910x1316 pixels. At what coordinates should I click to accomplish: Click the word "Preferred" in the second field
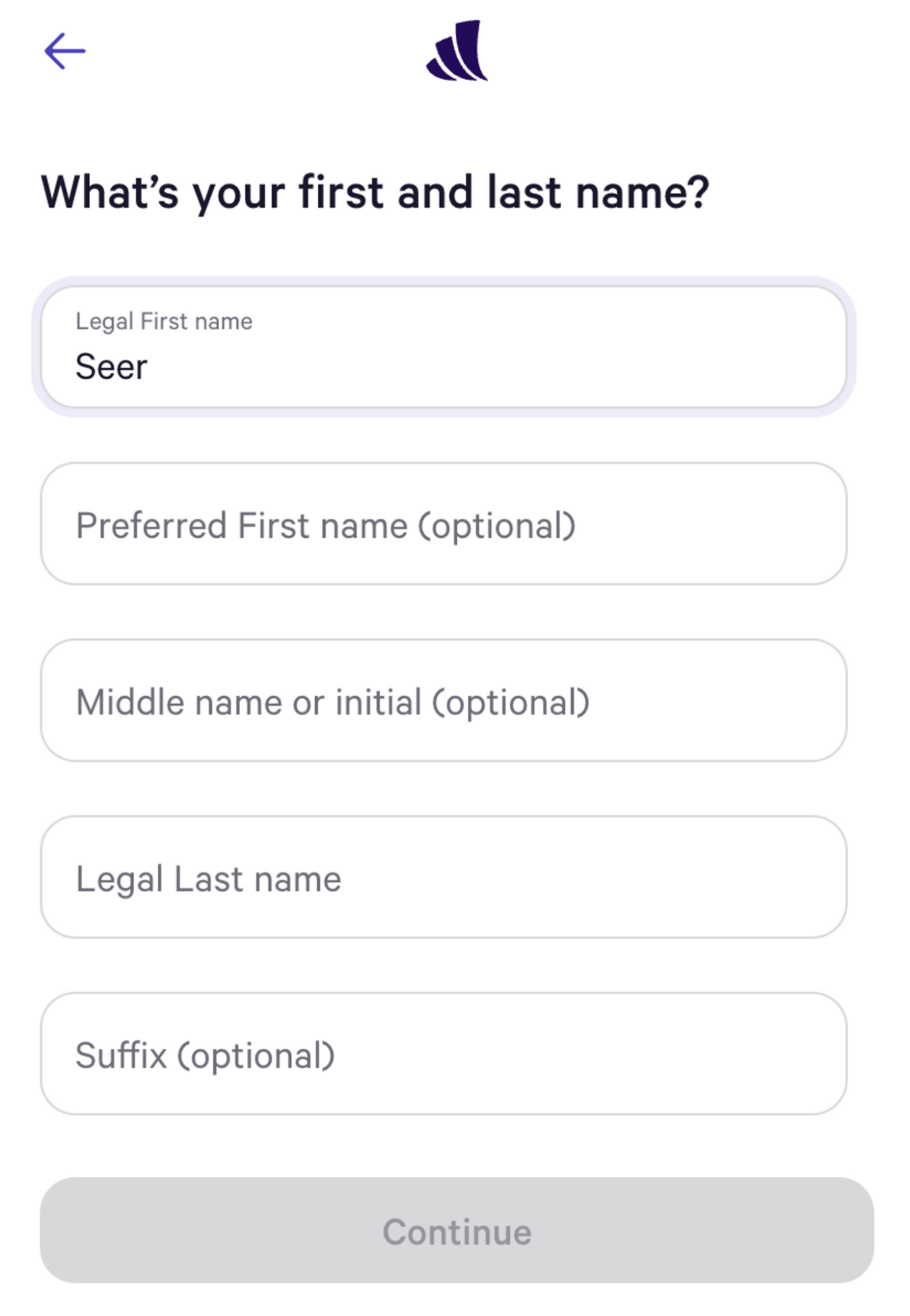pos(151,526)
